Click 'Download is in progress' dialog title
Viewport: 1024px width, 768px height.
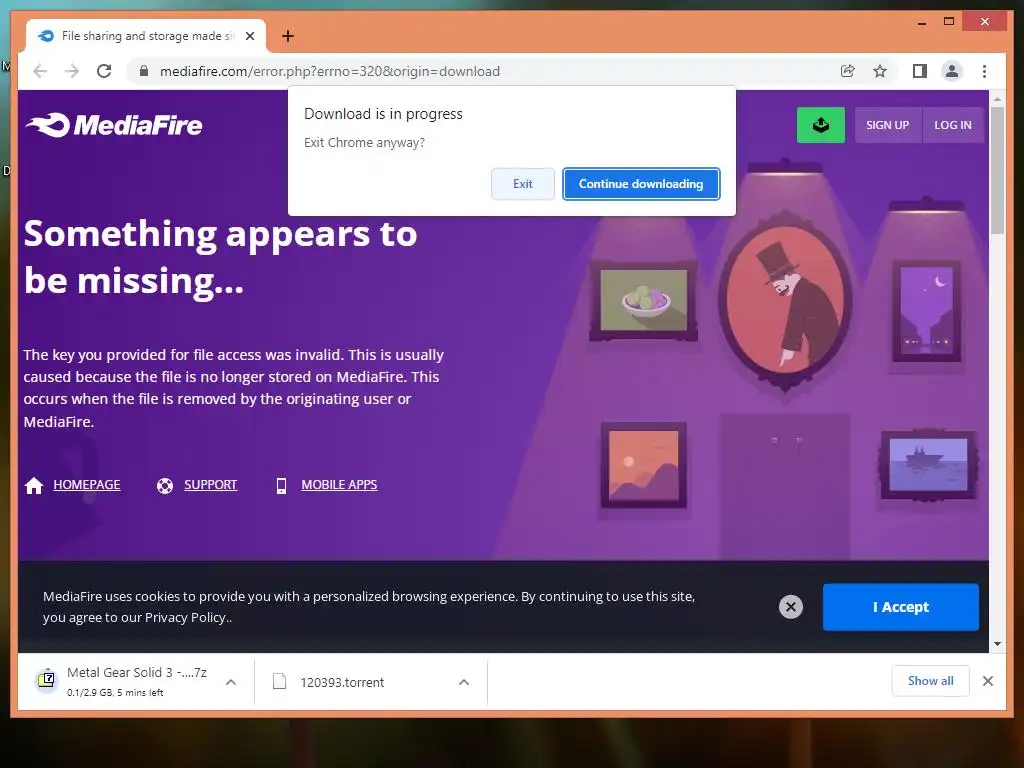pyautogui.click(x=383, y=114)
